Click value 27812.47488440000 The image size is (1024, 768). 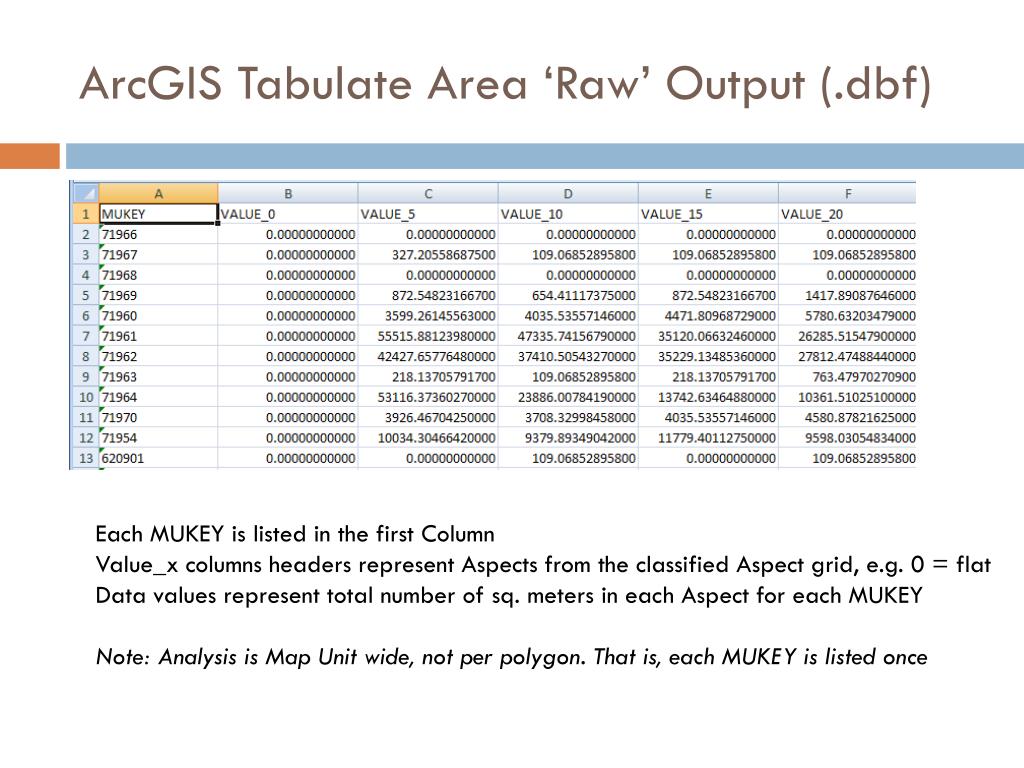tap(848, 357)
